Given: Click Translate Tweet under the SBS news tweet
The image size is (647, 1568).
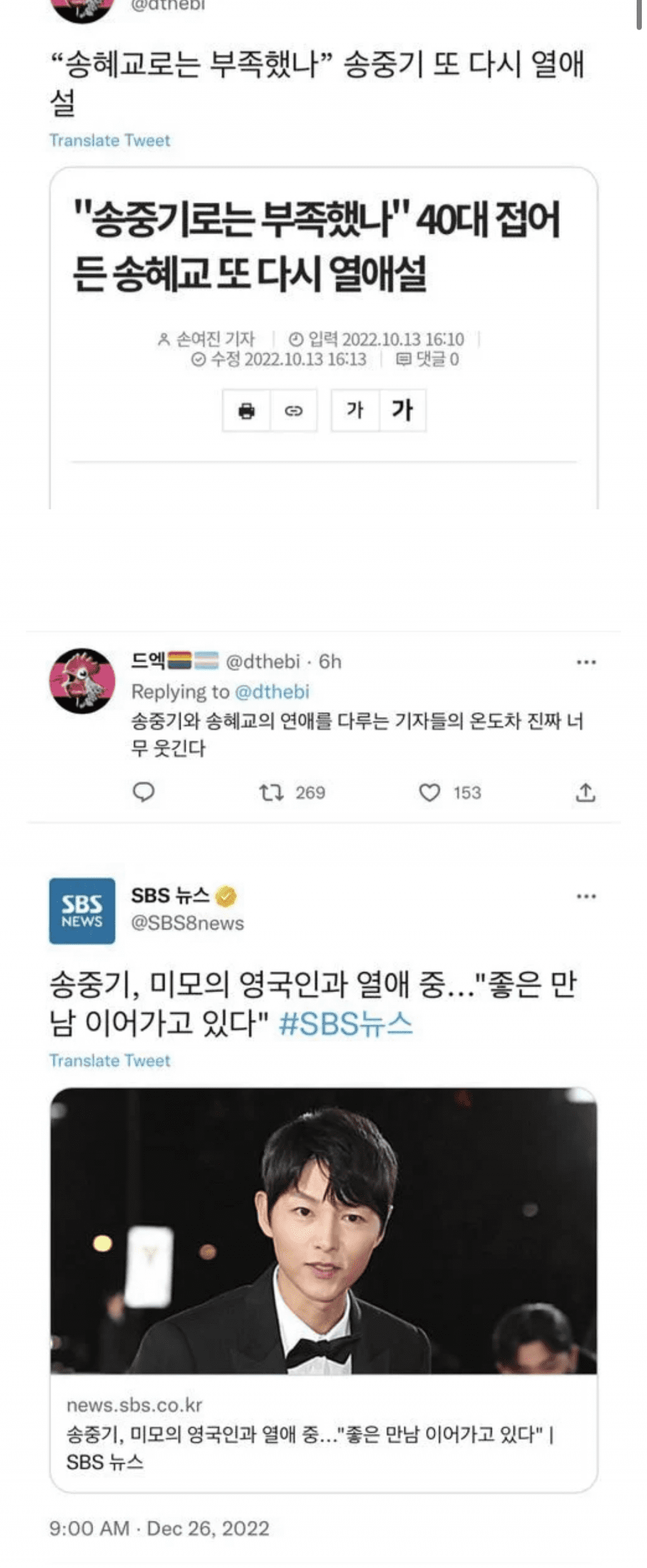Looking at the screenshot, I should click(x=110, y=1061).
